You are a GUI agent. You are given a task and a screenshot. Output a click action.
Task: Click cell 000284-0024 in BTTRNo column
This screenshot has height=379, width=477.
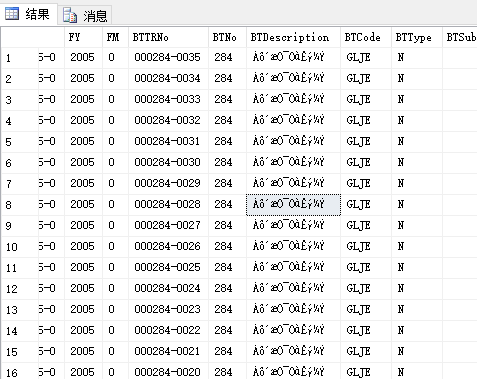(x=168, y=289)
